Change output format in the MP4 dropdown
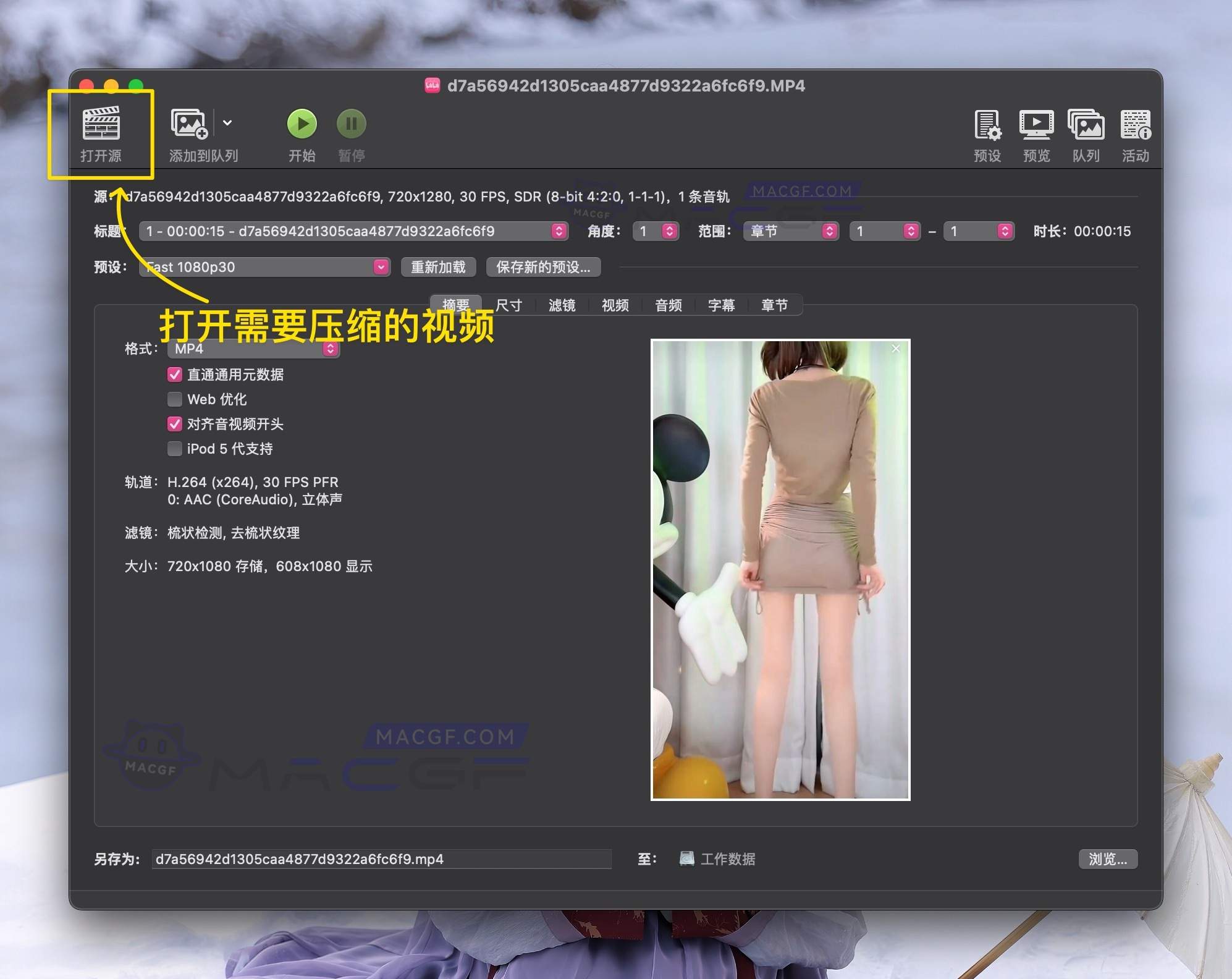The image size is (1232, 979). point(329,349)
